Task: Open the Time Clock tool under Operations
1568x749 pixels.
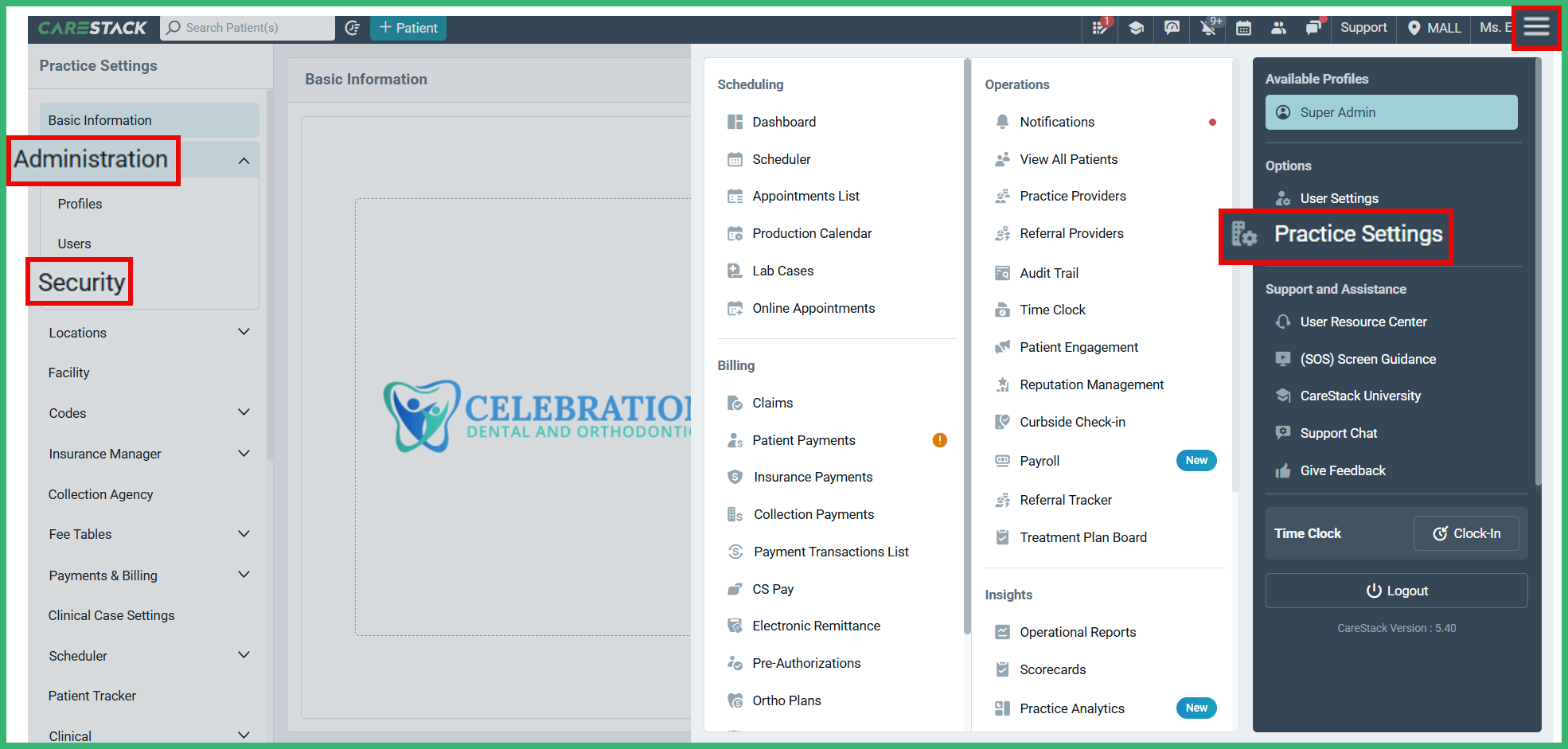Action: pos(1052,310)
